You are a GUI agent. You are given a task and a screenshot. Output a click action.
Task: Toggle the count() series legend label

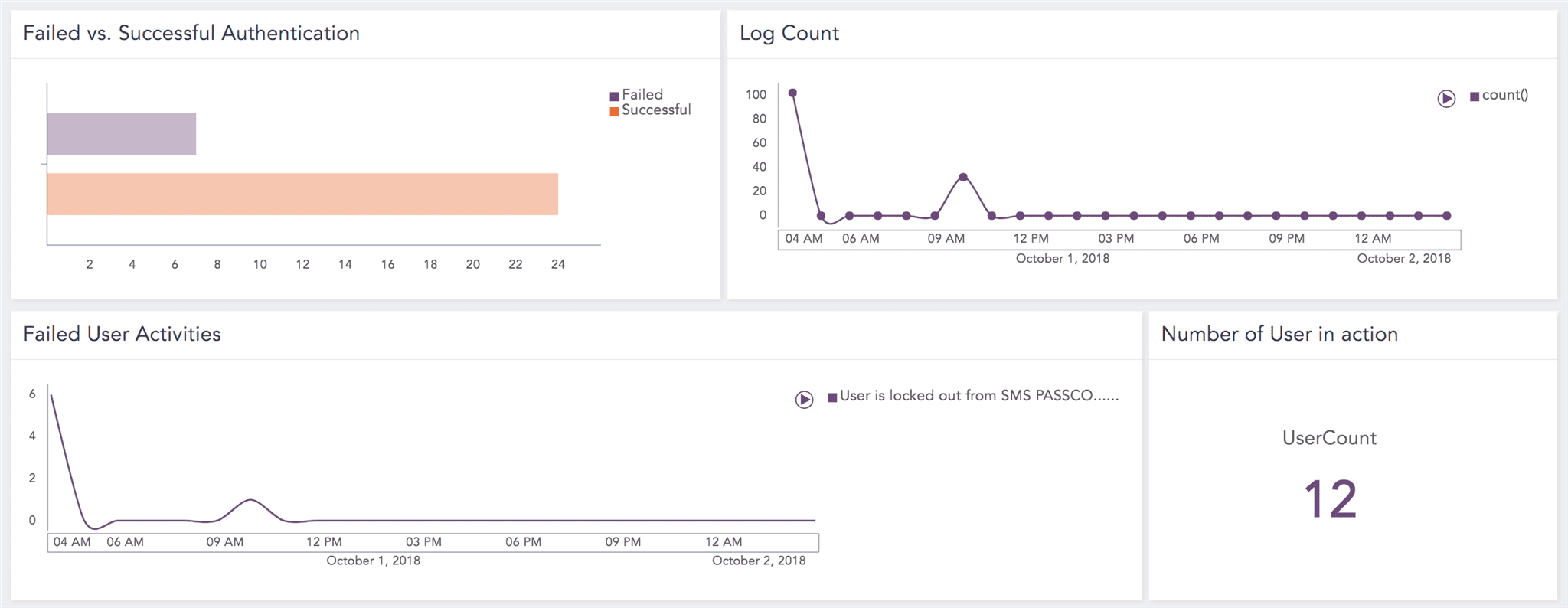click(1504, 95)
